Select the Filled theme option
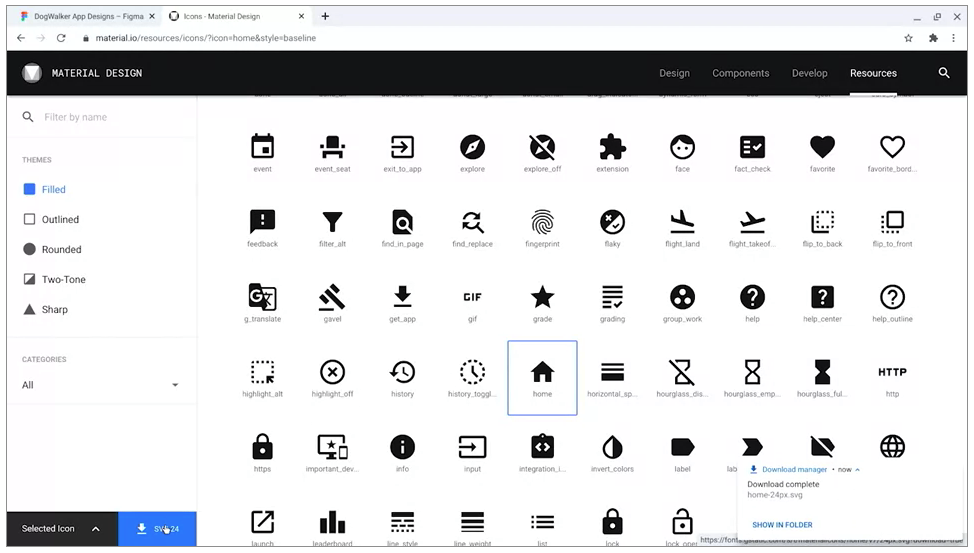 [44, 190]
